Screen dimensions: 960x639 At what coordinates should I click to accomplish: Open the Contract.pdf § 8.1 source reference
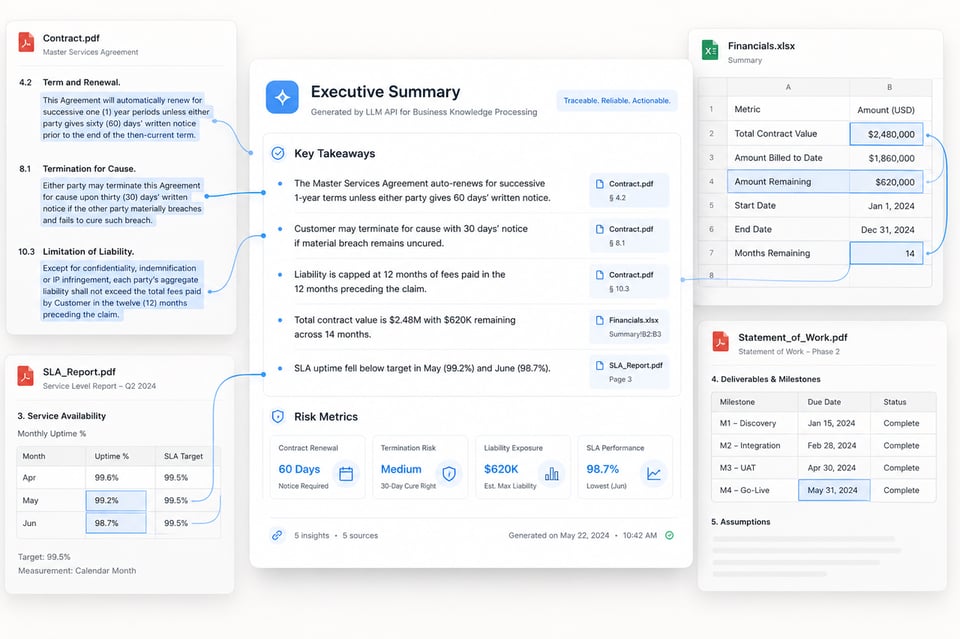[x=629, y=236]
